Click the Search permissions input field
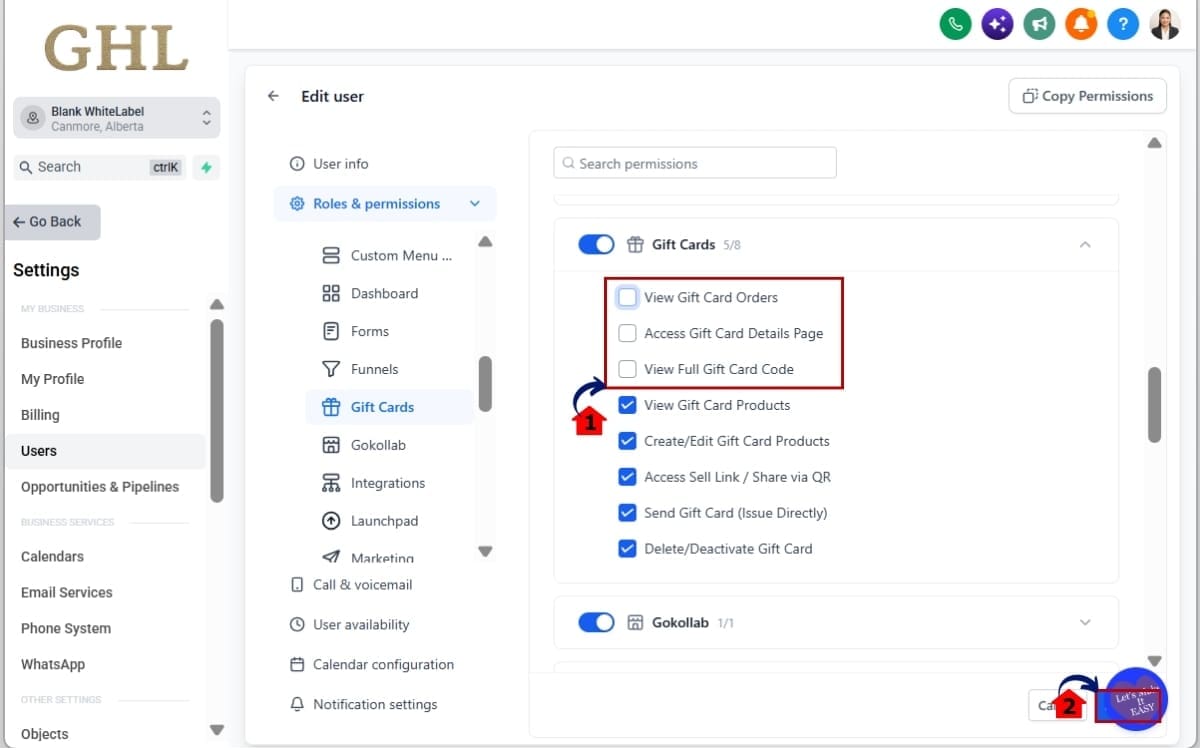The image size is (1200, 750). (x=695, y=163)
